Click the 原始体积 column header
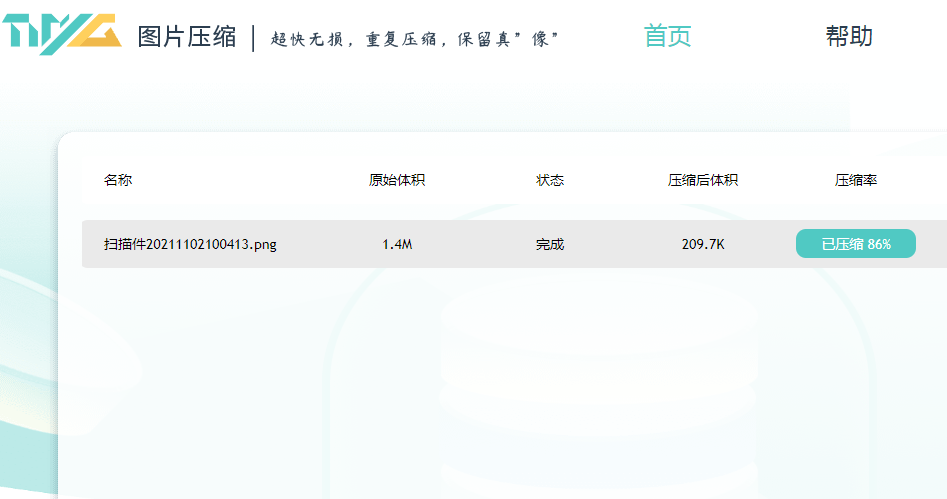This screenshot has width=947, height=499. 397,180
